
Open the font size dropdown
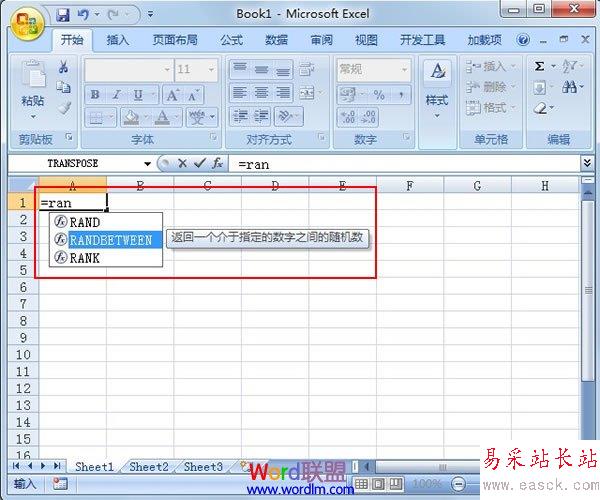pyautogui.click(x=211, y=69)
